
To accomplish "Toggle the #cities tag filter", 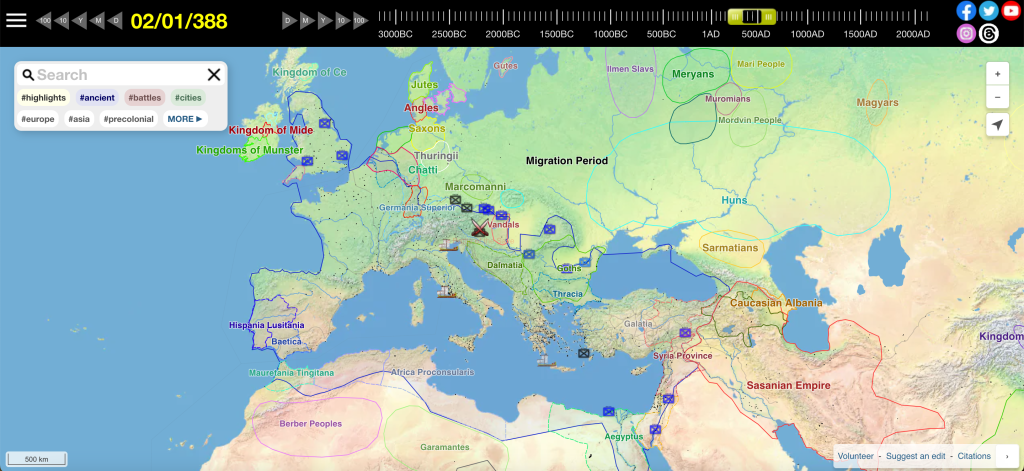I will (187, 98).
